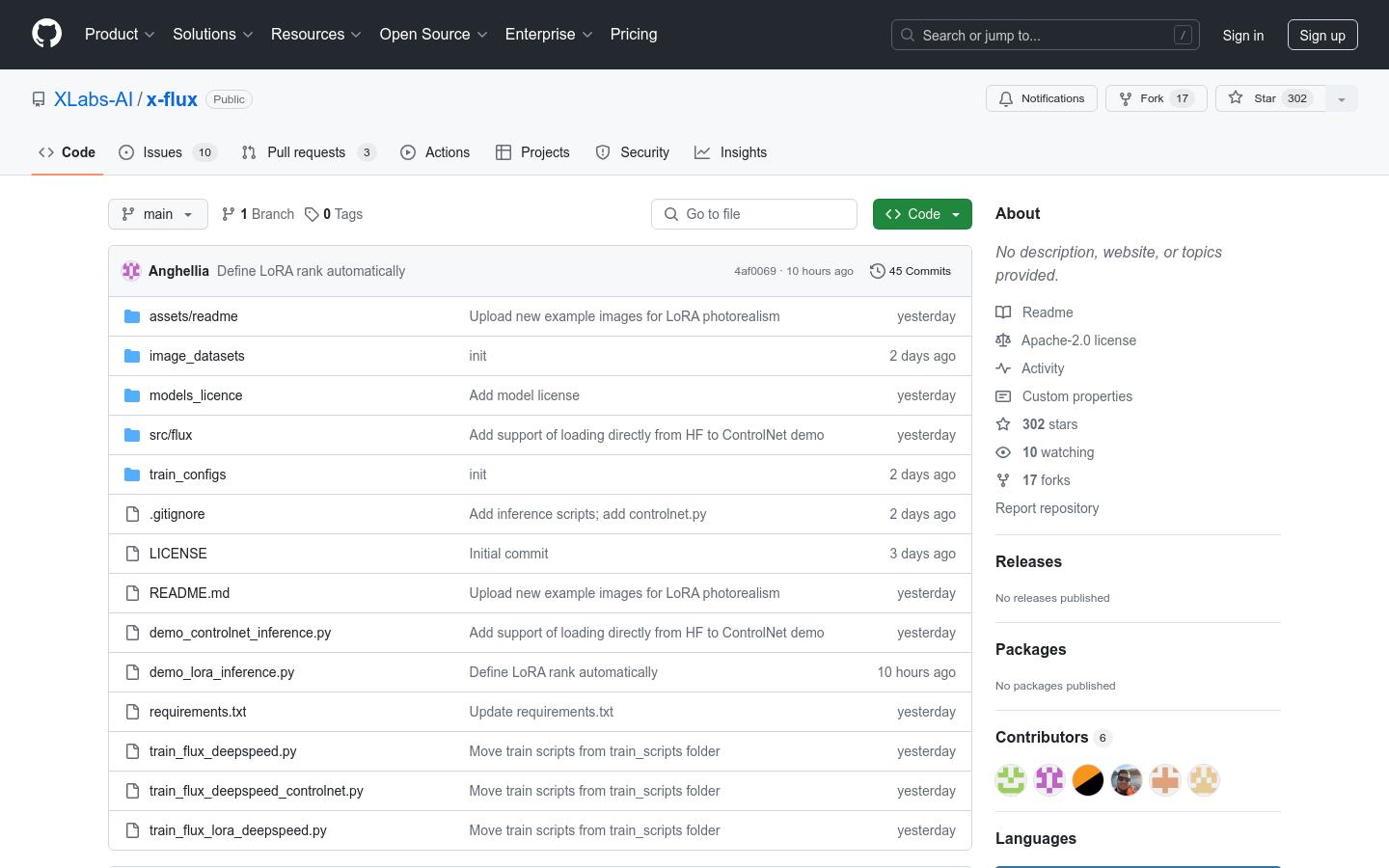Open the Pricing page
This screenshot has height=868, width=1389.
pos(634,35)
